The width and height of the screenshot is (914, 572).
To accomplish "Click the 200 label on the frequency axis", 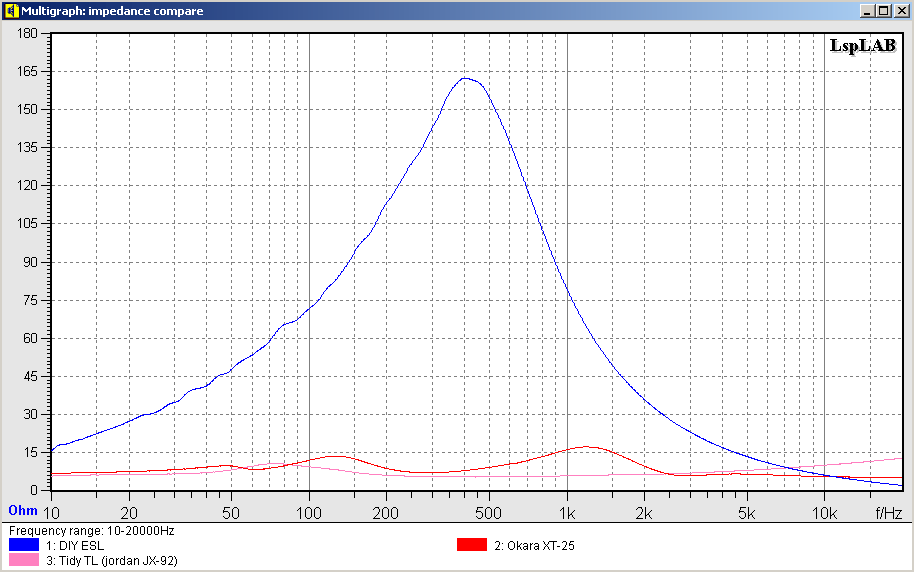I will (386, 513).
